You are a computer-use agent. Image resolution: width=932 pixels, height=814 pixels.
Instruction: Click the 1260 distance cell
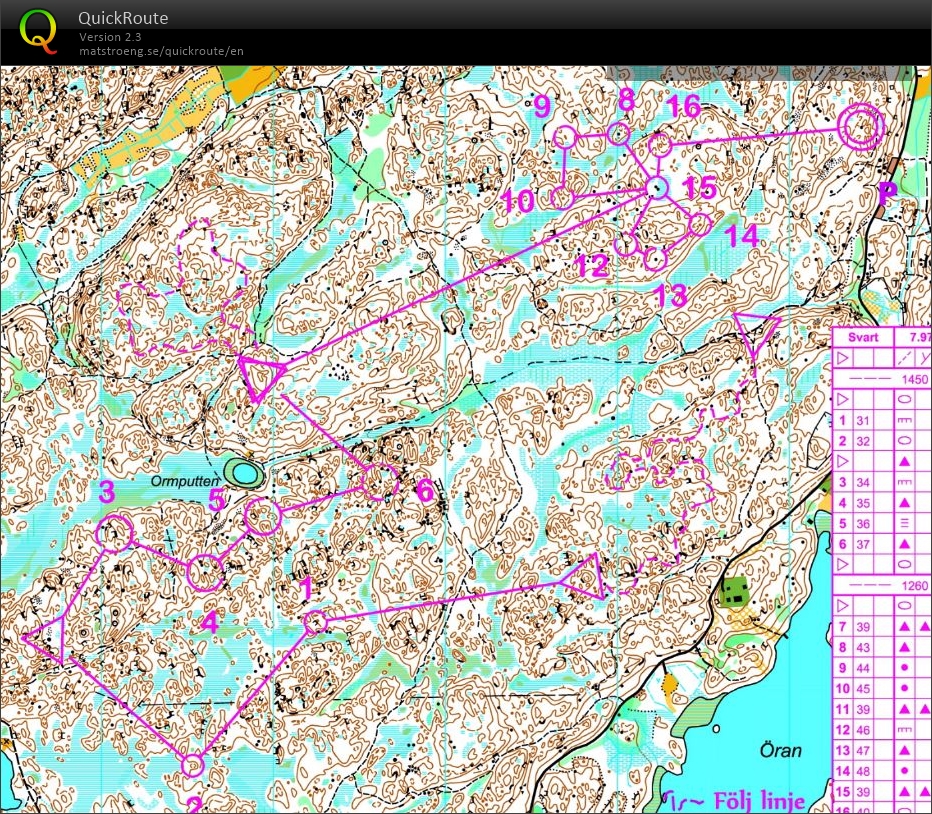pyautogui.click(x=914, y=586)
